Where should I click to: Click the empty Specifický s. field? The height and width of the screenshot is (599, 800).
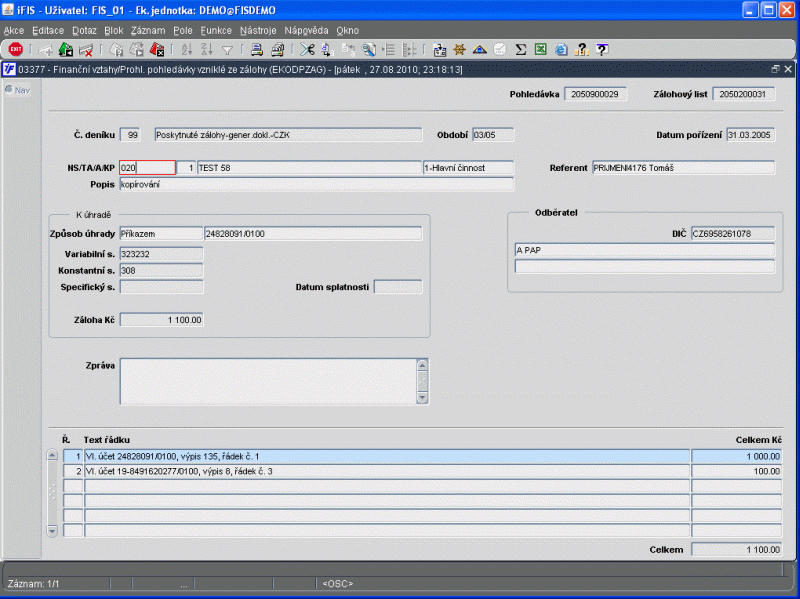click(x=161, y=287)
